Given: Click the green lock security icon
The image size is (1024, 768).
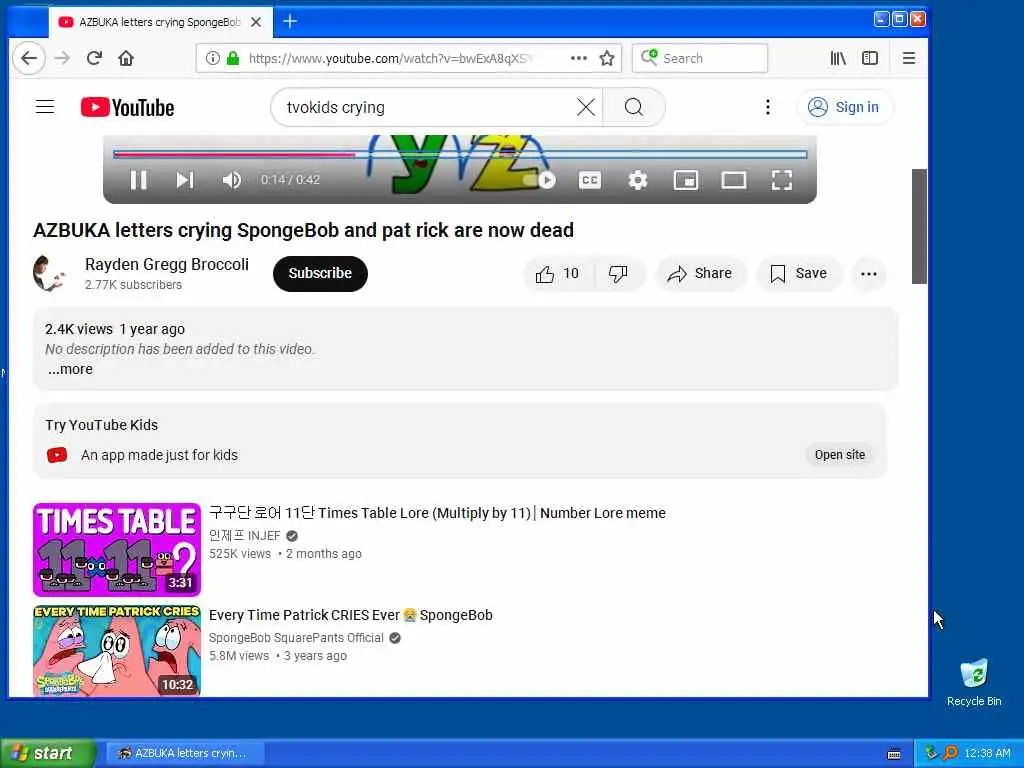Looking at the screenshot, I should click(233, 58).
